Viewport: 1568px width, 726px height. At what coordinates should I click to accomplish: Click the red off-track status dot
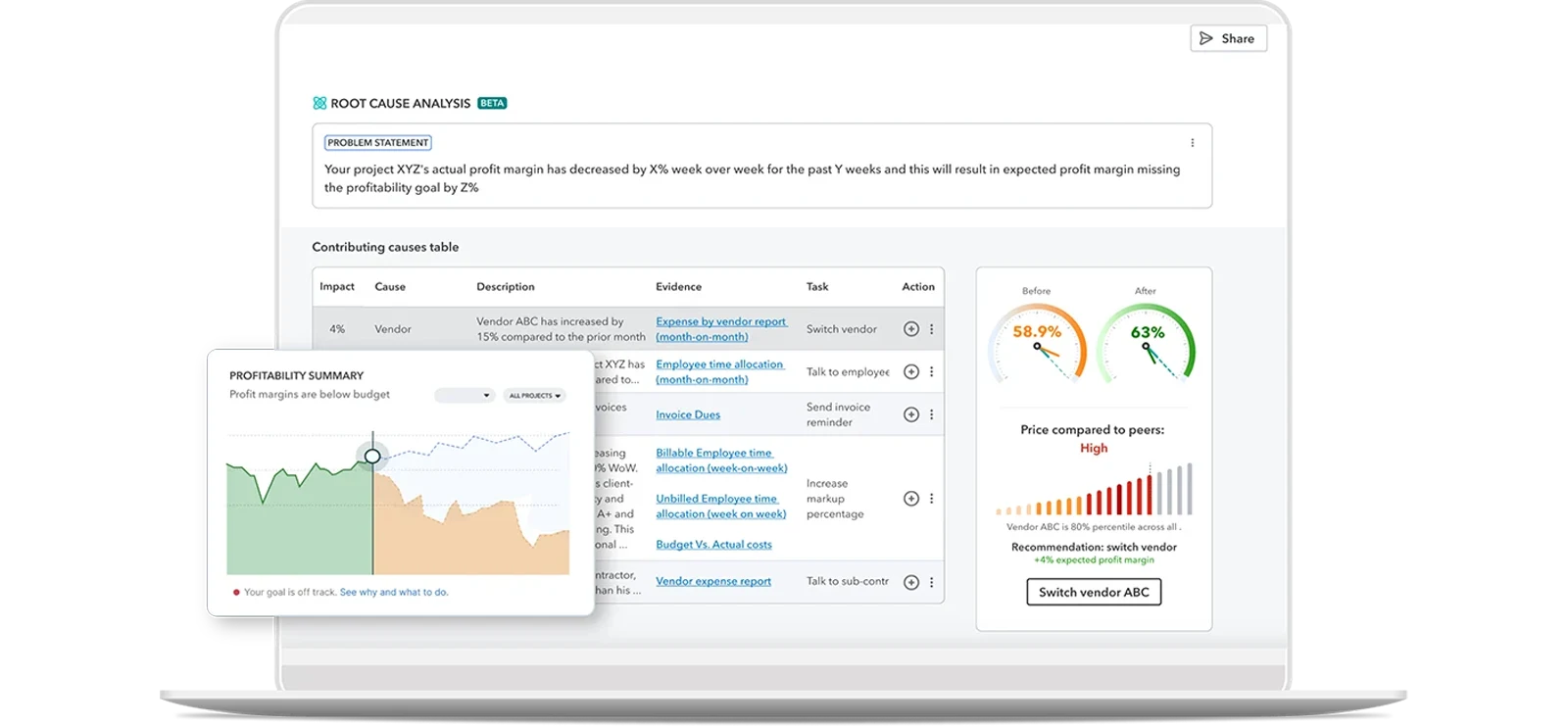[236, 592]
